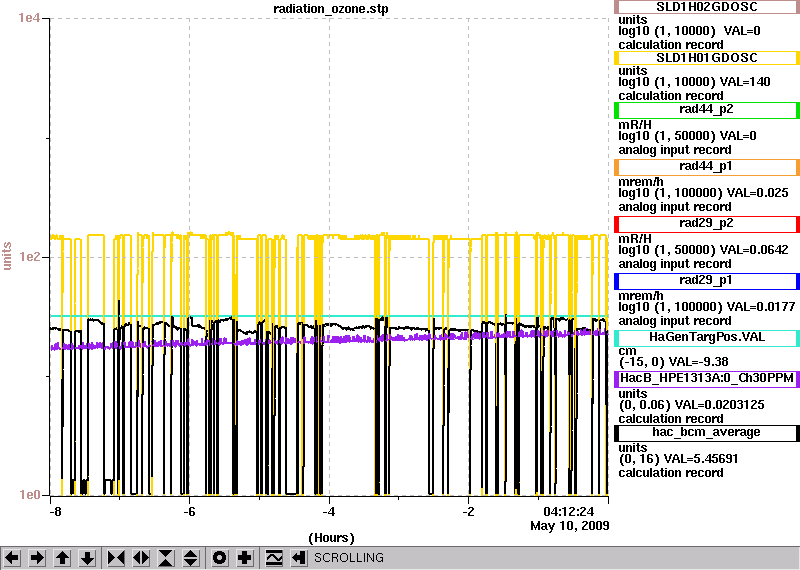The height and width of the screenshot is (570, 800).
Task: Click the -8 hours axis tick label
Action: (55, 512)
